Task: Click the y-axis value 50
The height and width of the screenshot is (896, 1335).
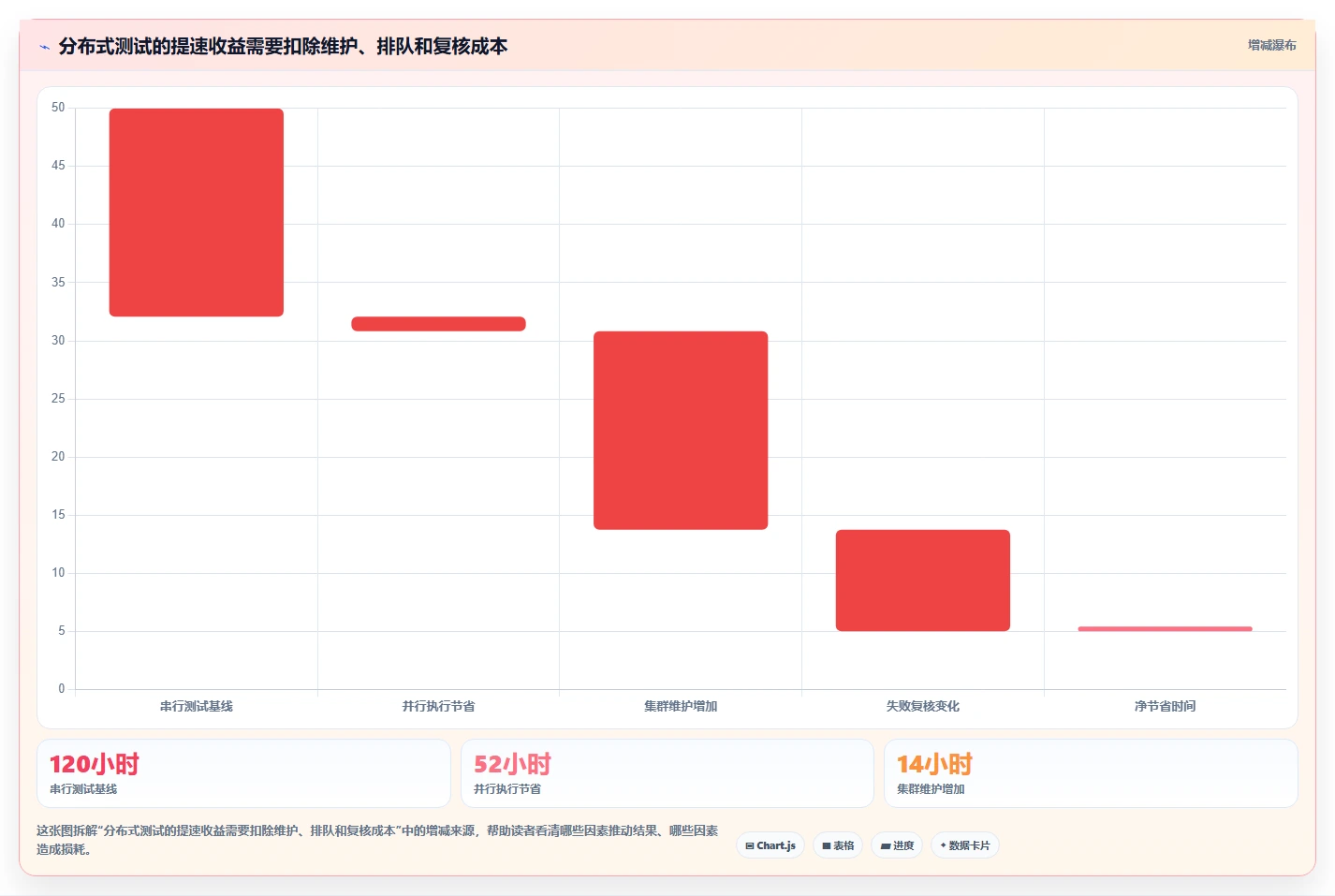Action: pos(58,108)
